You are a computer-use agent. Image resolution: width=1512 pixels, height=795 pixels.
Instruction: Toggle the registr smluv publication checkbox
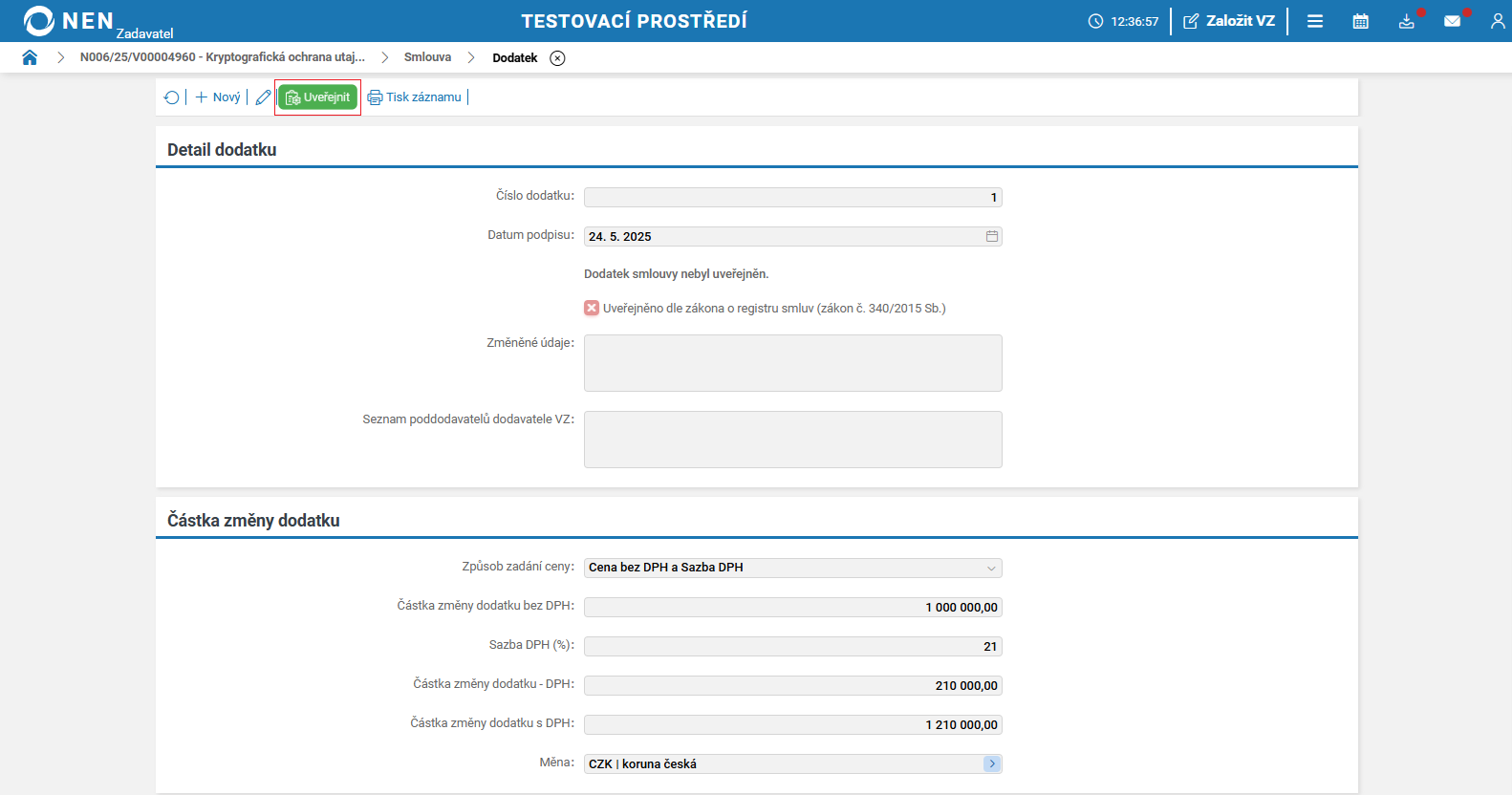pyautogui.click(x=592, y=308)
